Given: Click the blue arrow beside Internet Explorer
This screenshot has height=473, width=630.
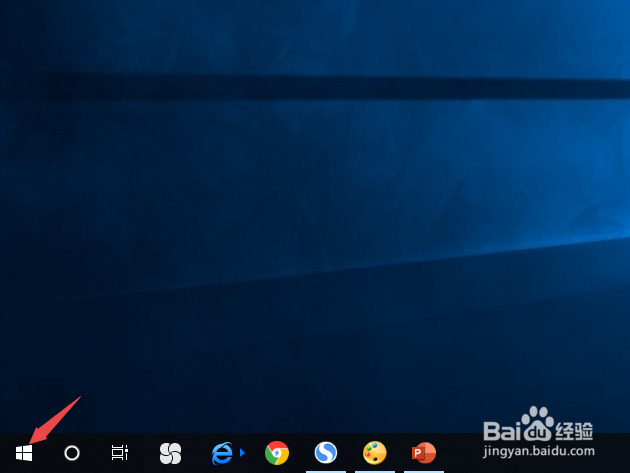Looking at the screenshot, I should (242, 453).
